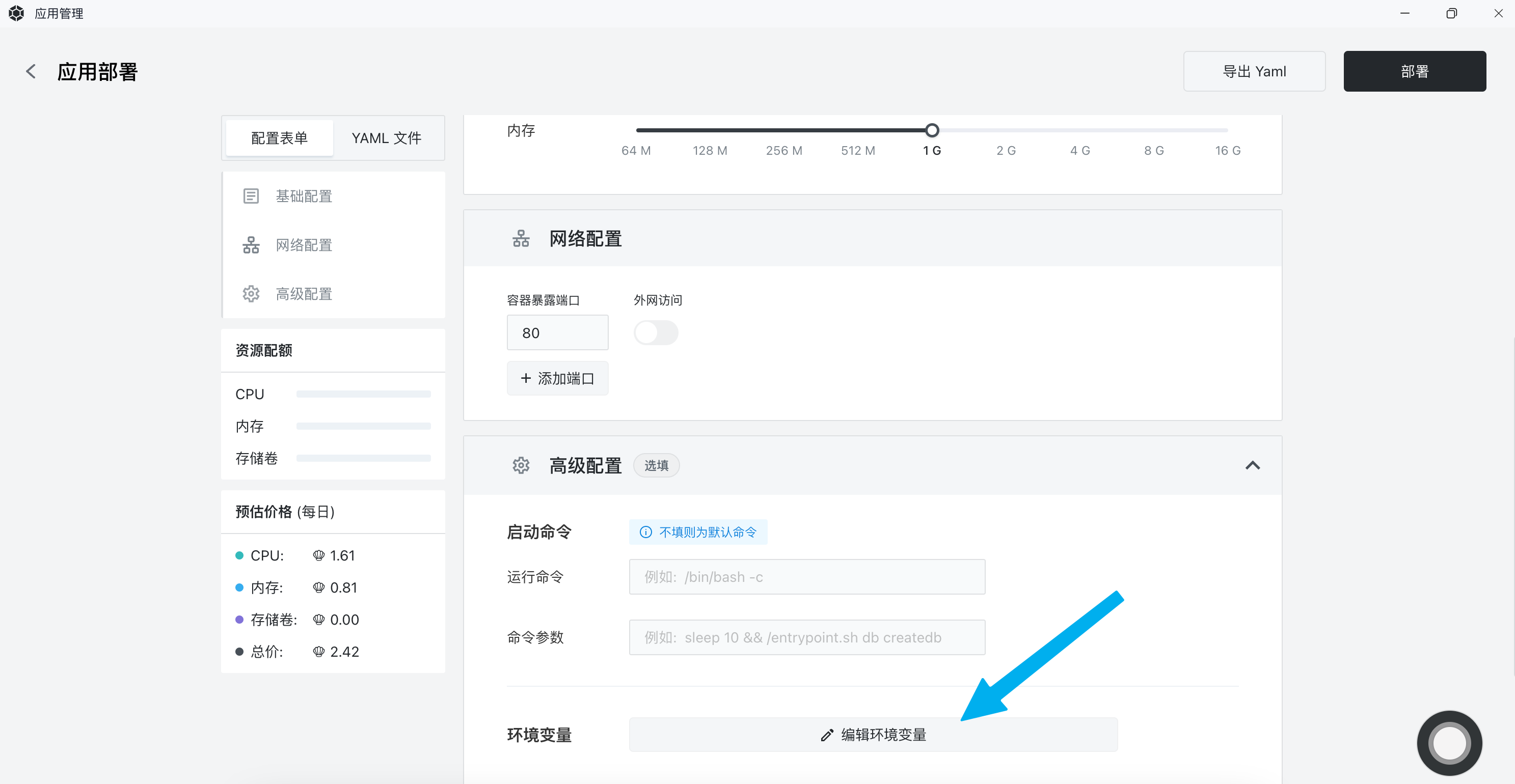1515x784 pixels.
Task: Enable the 外网访问 toggle switch
Action: (656, 333)
